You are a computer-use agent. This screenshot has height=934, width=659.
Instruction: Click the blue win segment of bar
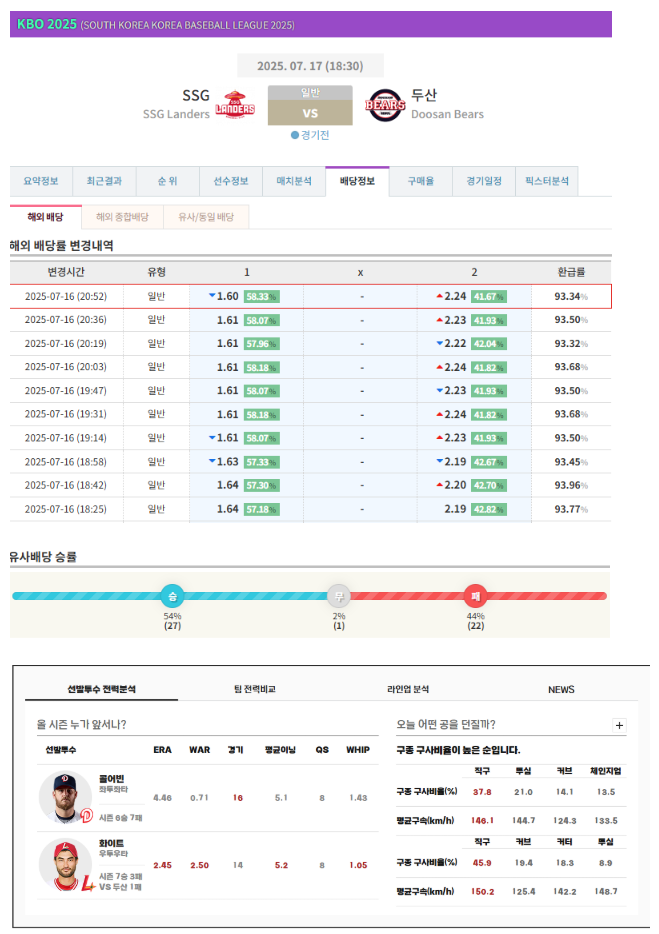pyautogui.click(x=170, y=596)
